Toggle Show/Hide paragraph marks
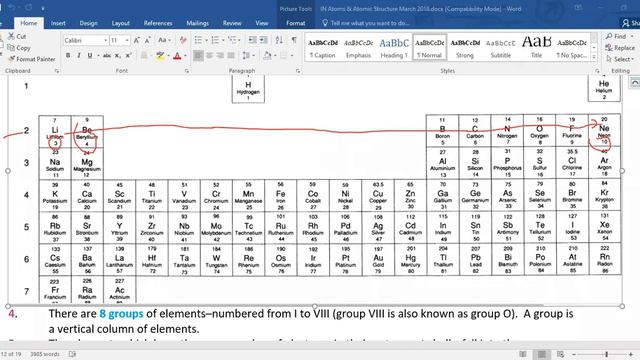 tap(294, 40)
